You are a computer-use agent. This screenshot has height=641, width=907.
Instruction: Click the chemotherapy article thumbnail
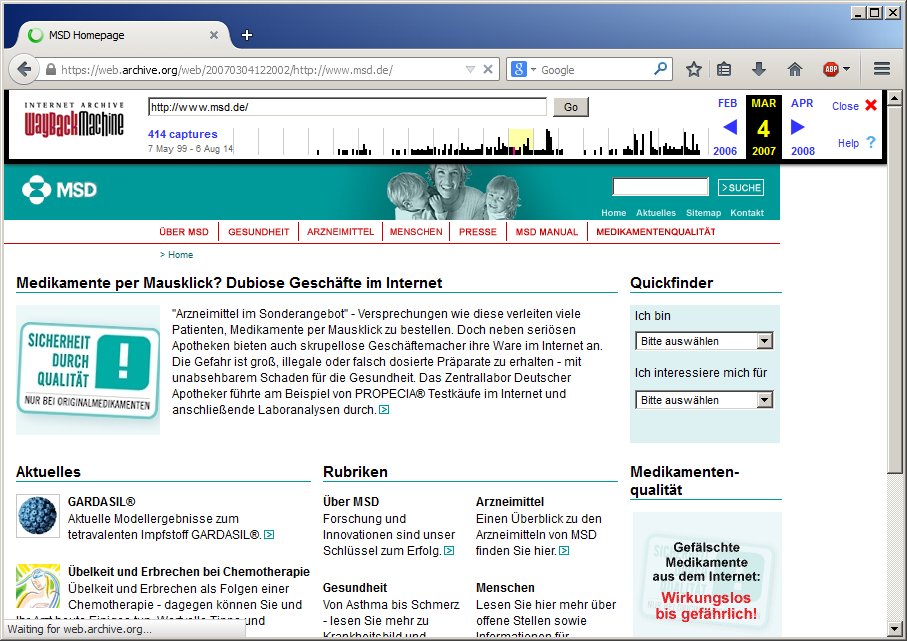coord(38,586)
